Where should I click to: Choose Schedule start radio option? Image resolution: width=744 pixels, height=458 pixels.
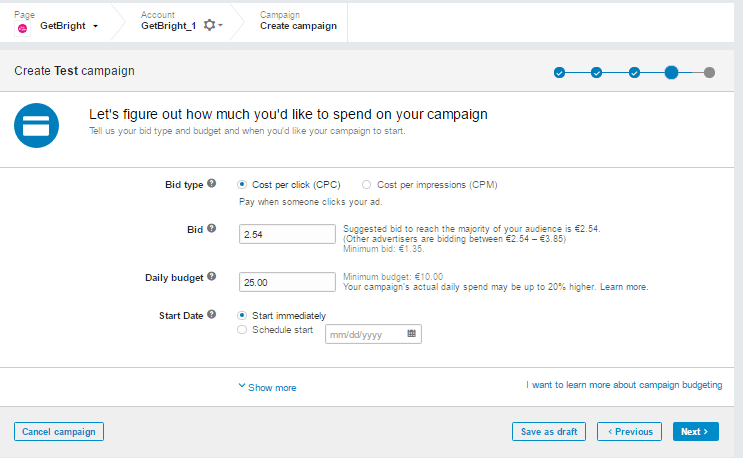[243, 330]
